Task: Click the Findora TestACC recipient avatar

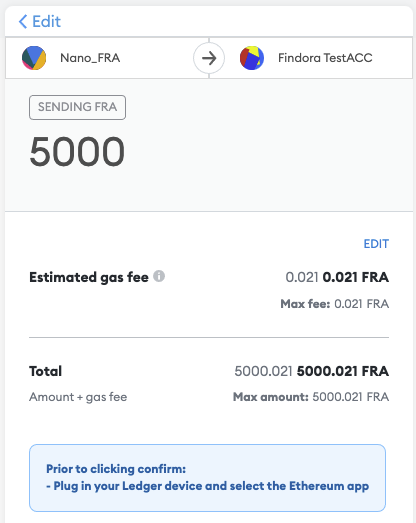Action: 252,58
